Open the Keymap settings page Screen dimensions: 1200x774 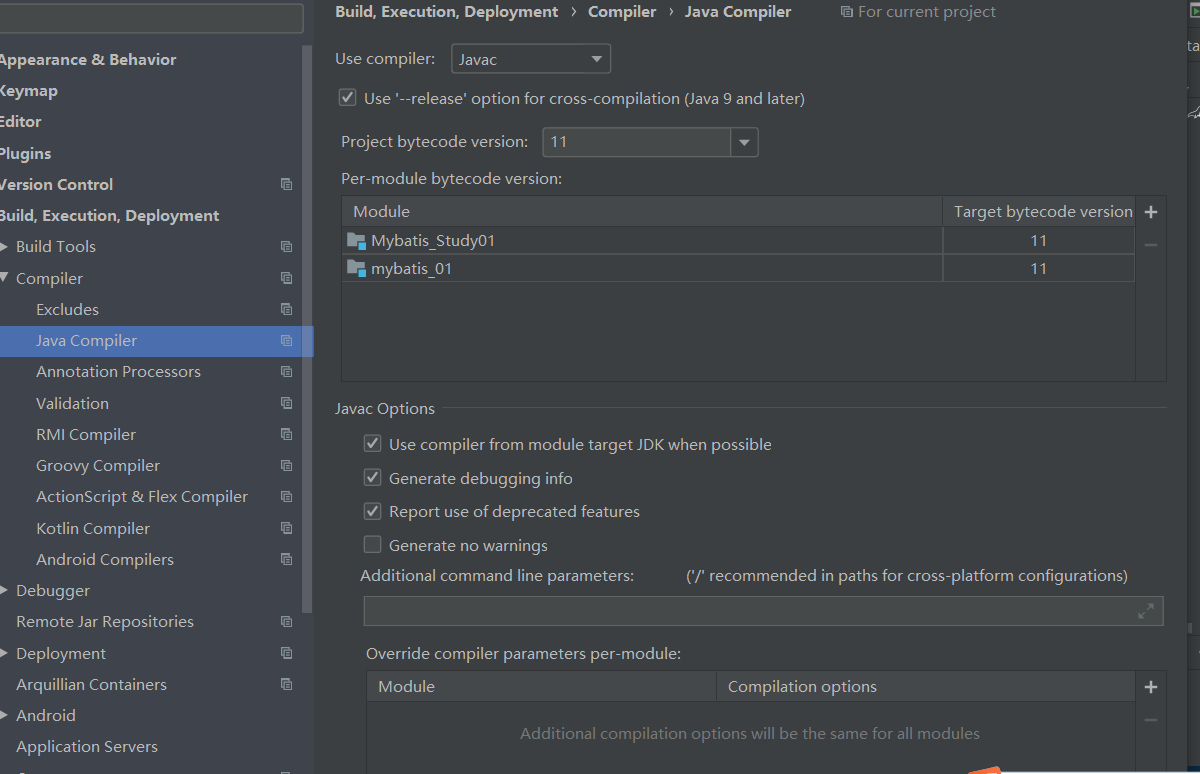click(x=28, y=90)
